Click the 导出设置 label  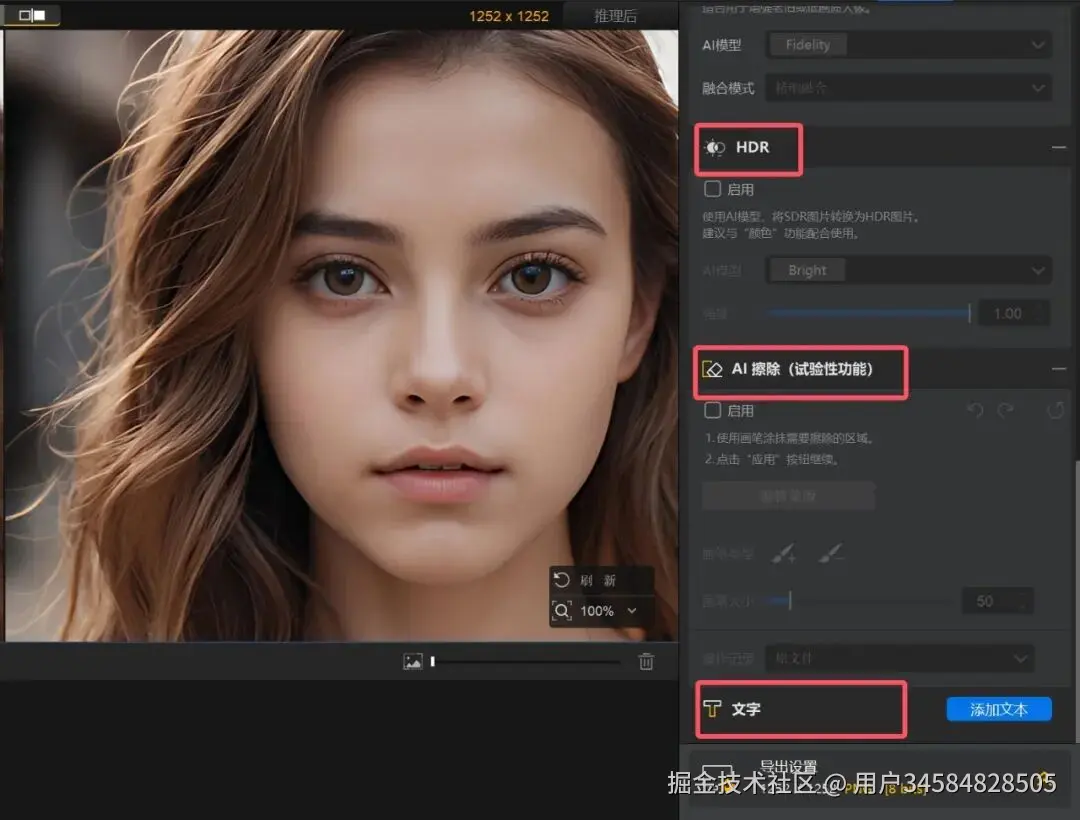click(788, 766)
